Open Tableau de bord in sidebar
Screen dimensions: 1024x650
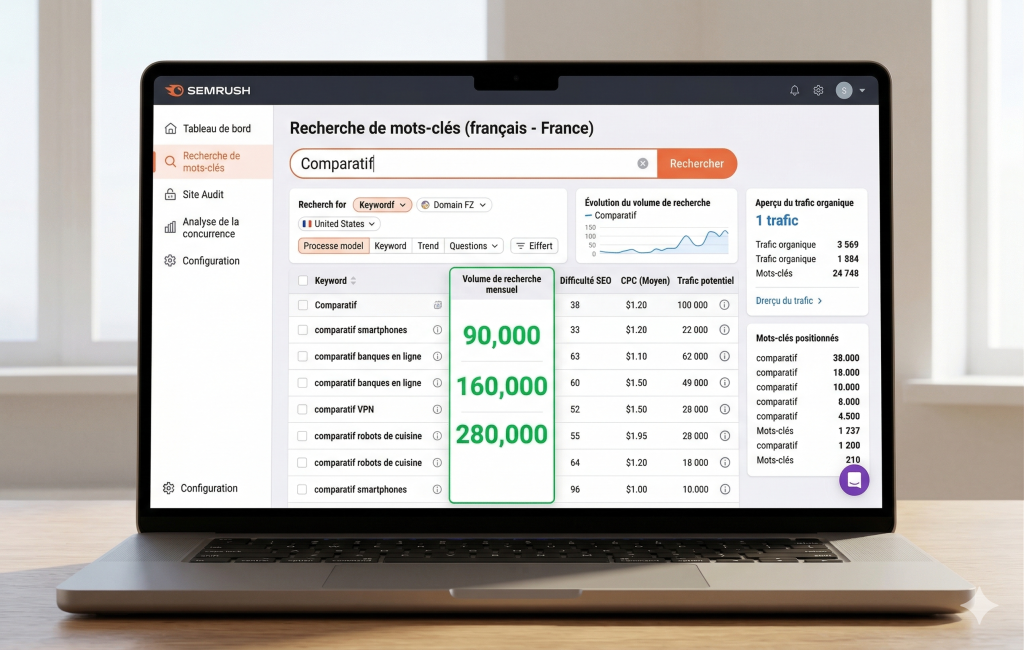(213, 129)
